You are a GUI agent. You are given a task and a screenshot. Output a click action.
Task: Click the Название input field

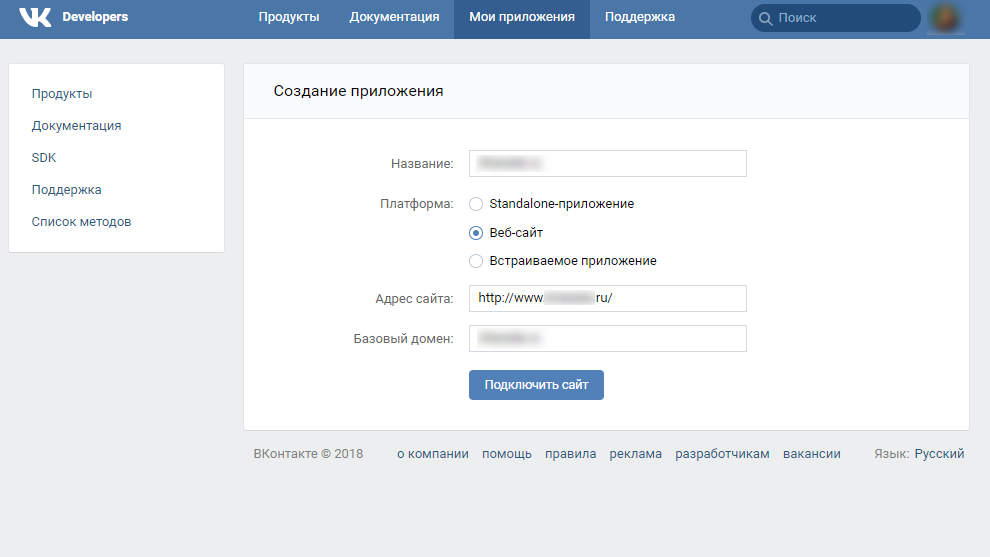click(x=608, y=163)
